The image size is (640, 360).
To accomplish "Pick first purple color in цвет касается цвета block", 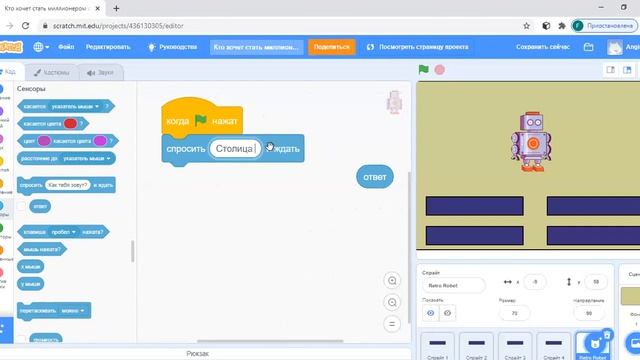I will click(x=44, y=141).
